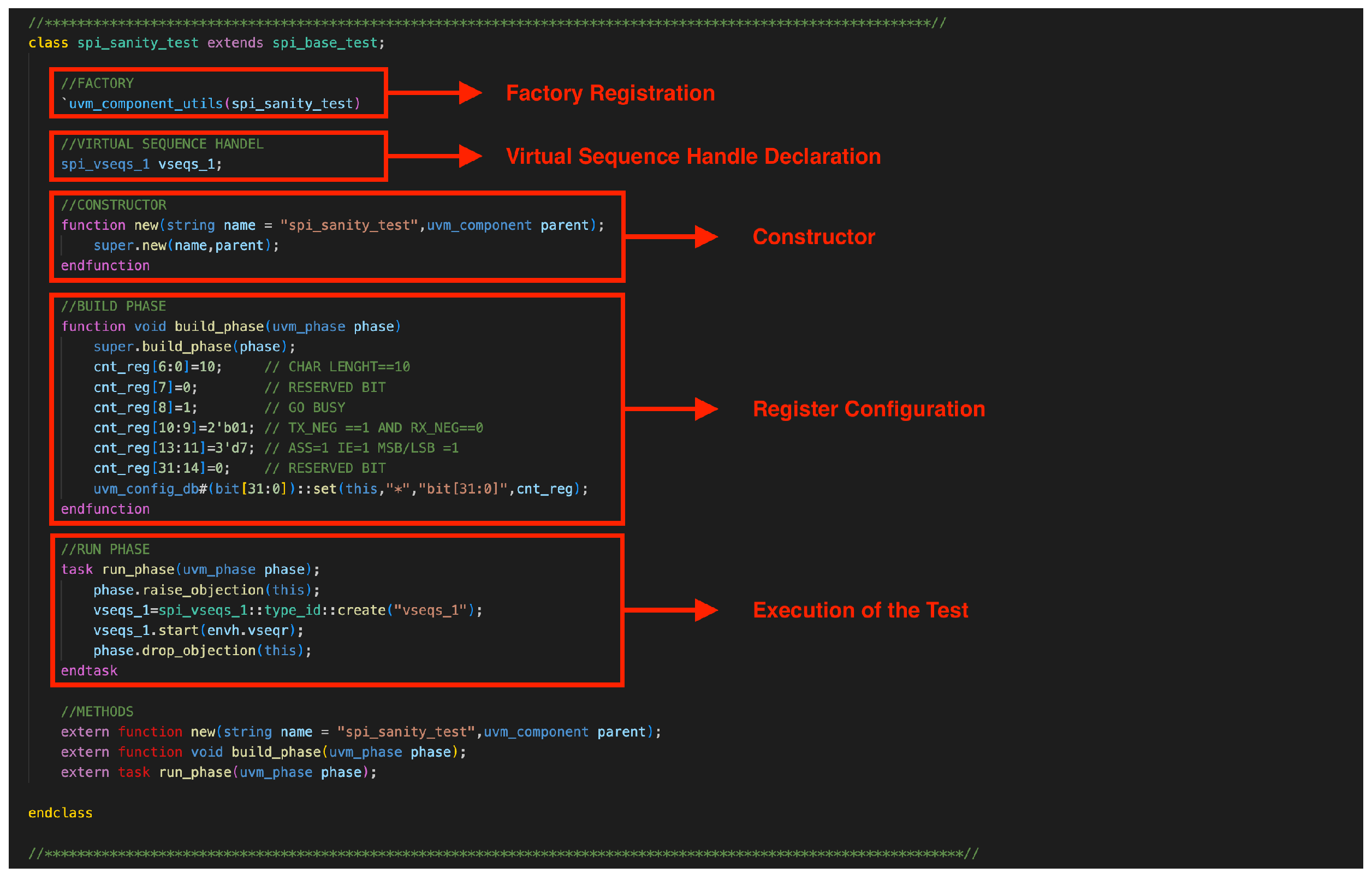Click the class spi_sanity_test declaration line
This screenshot has height=879, width=1372.
tap(206, 43)
